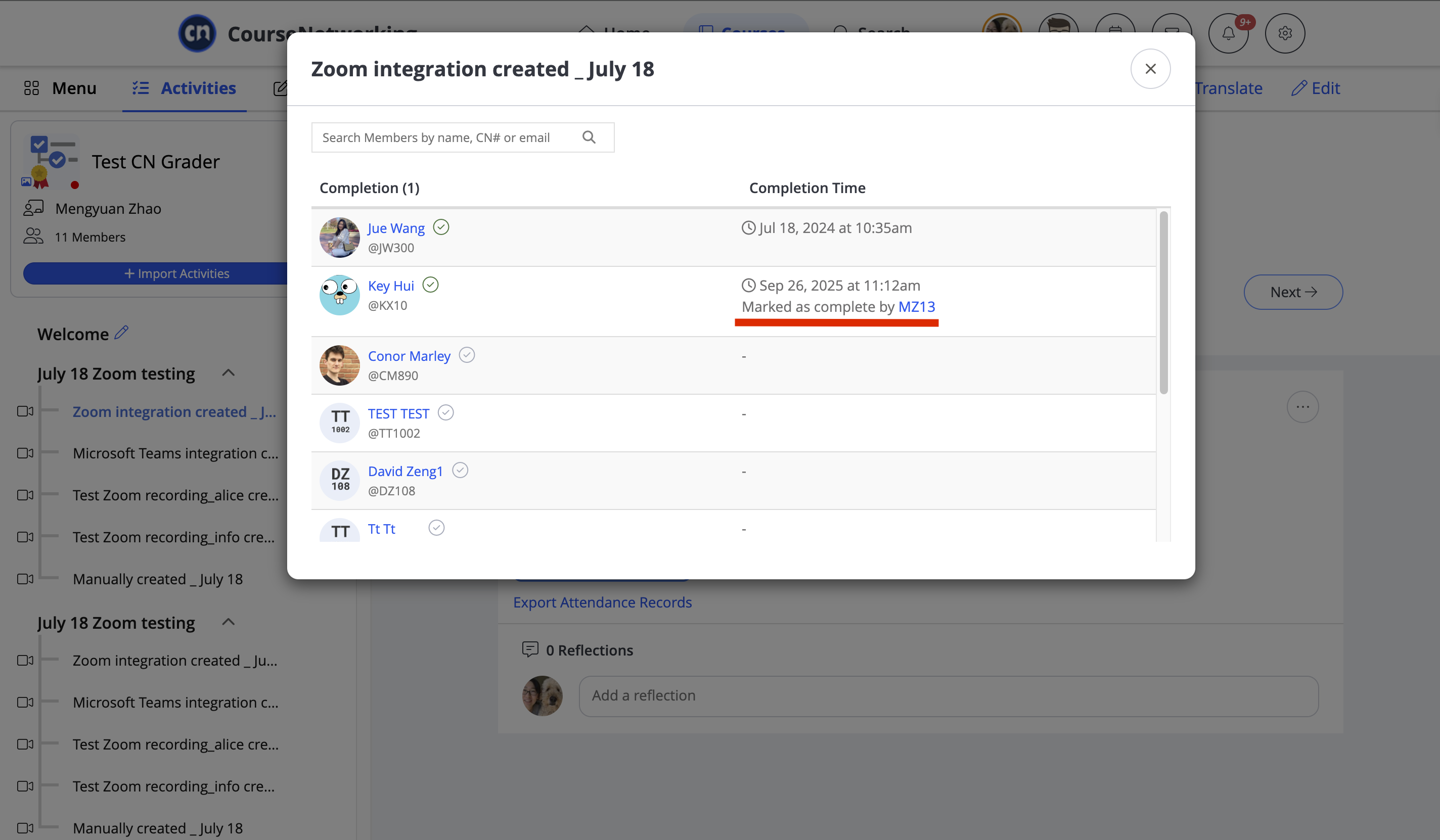
Task: Switch to the Activities tab
Action: [x=184, y=88]
